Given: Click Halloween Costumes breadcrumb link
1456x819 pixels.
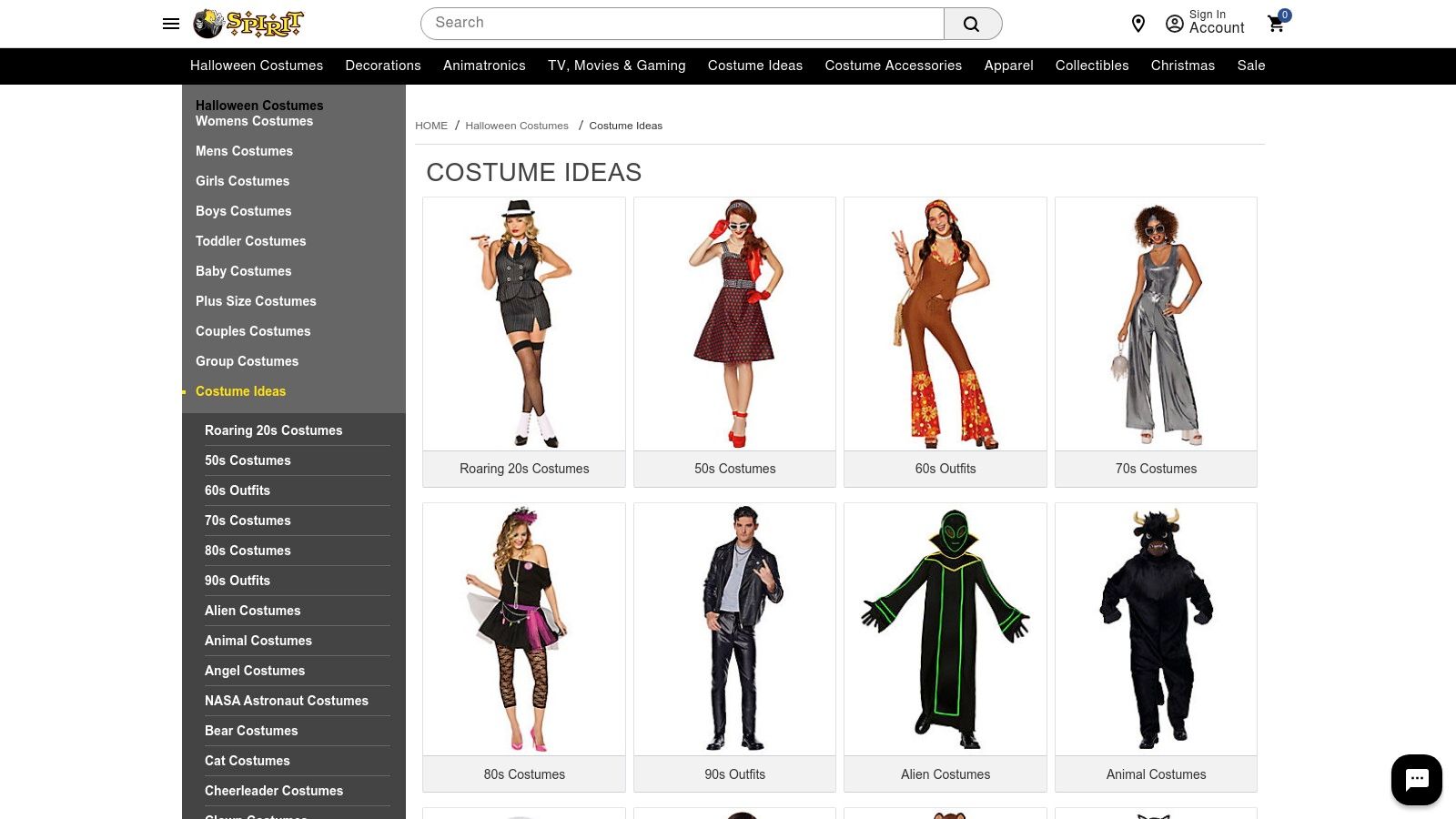Looking at the screenshot, I should [517, 126].
